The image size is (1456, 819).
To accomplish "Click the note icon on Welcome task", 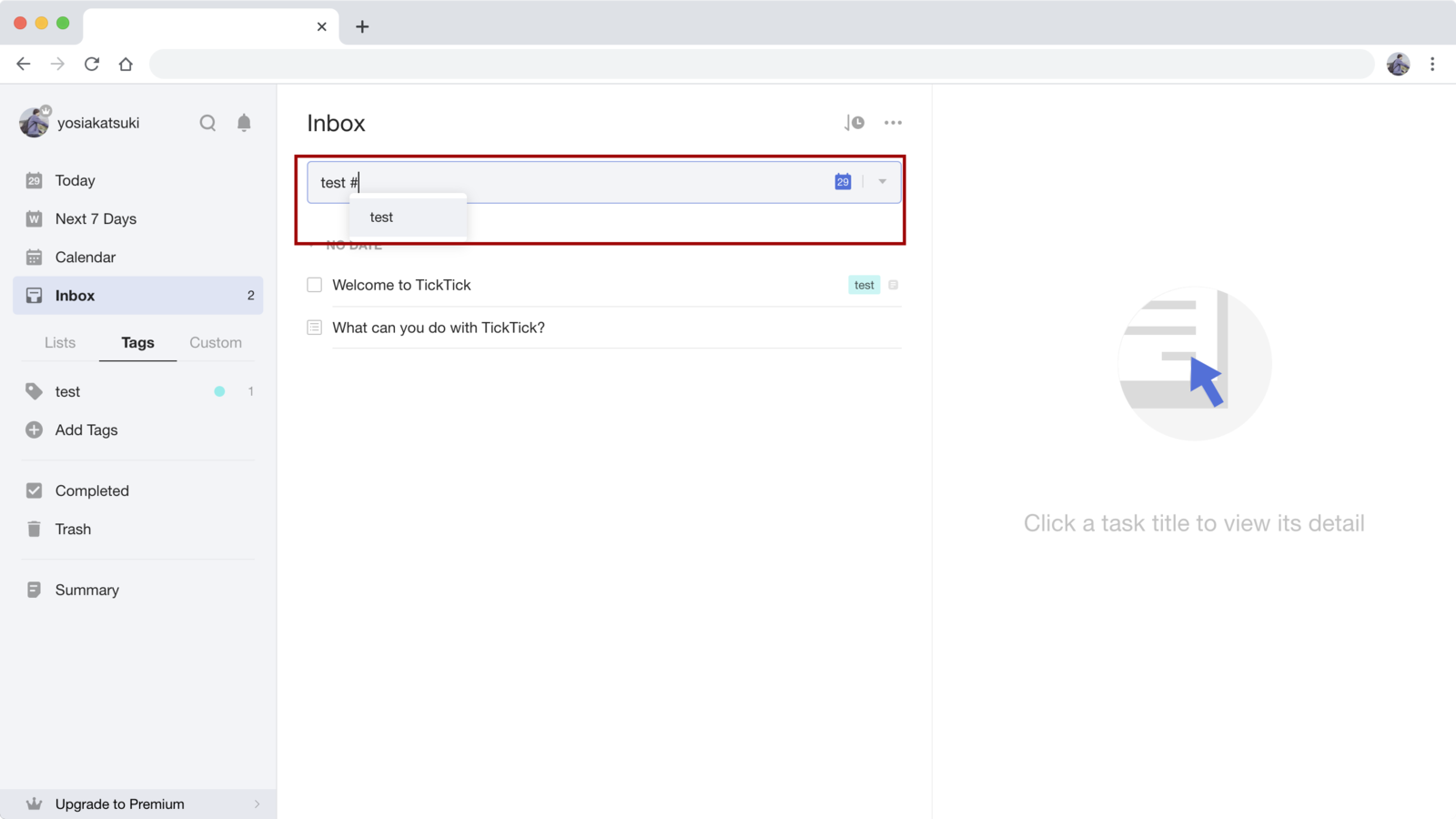I will click(894, 285).
